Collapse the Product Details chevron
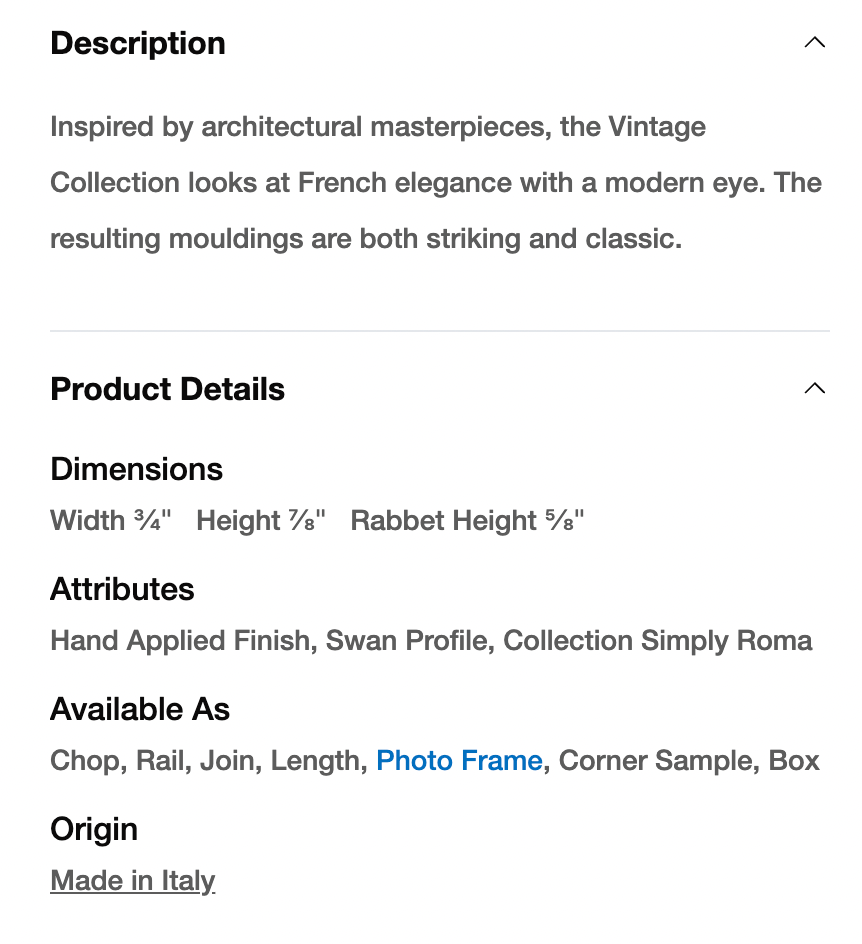This screenshot has height=944, width=862. (x=815, y=389)
